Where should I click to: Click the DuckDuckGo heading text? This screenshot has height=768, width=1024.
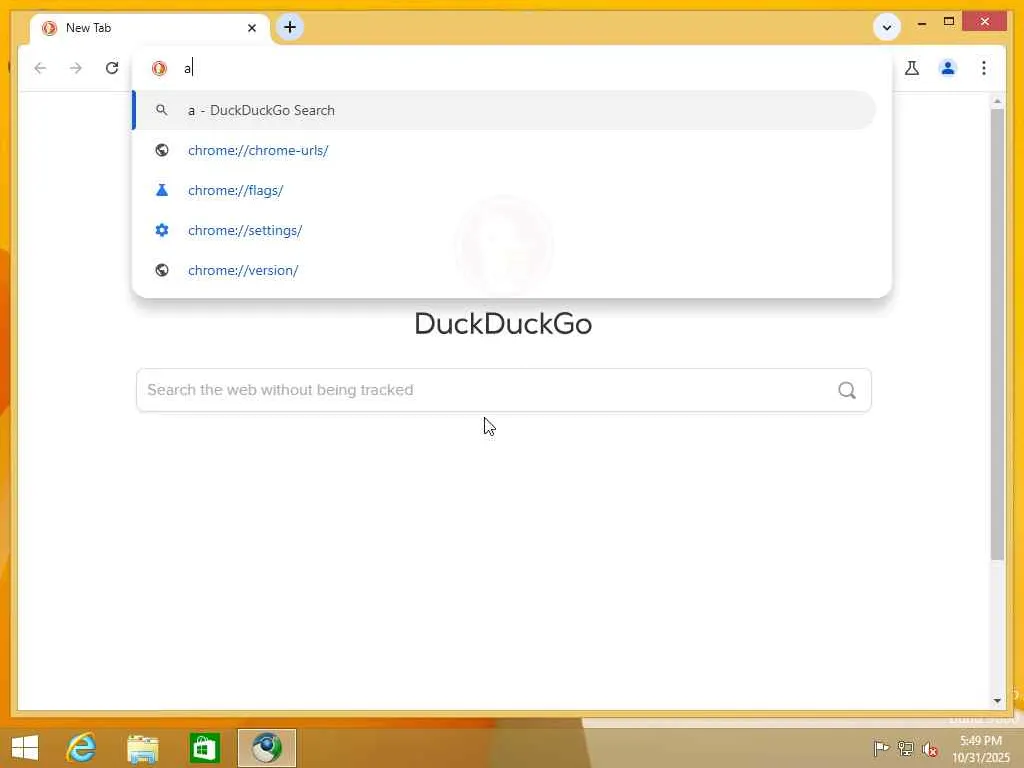[x=504, y=324]
